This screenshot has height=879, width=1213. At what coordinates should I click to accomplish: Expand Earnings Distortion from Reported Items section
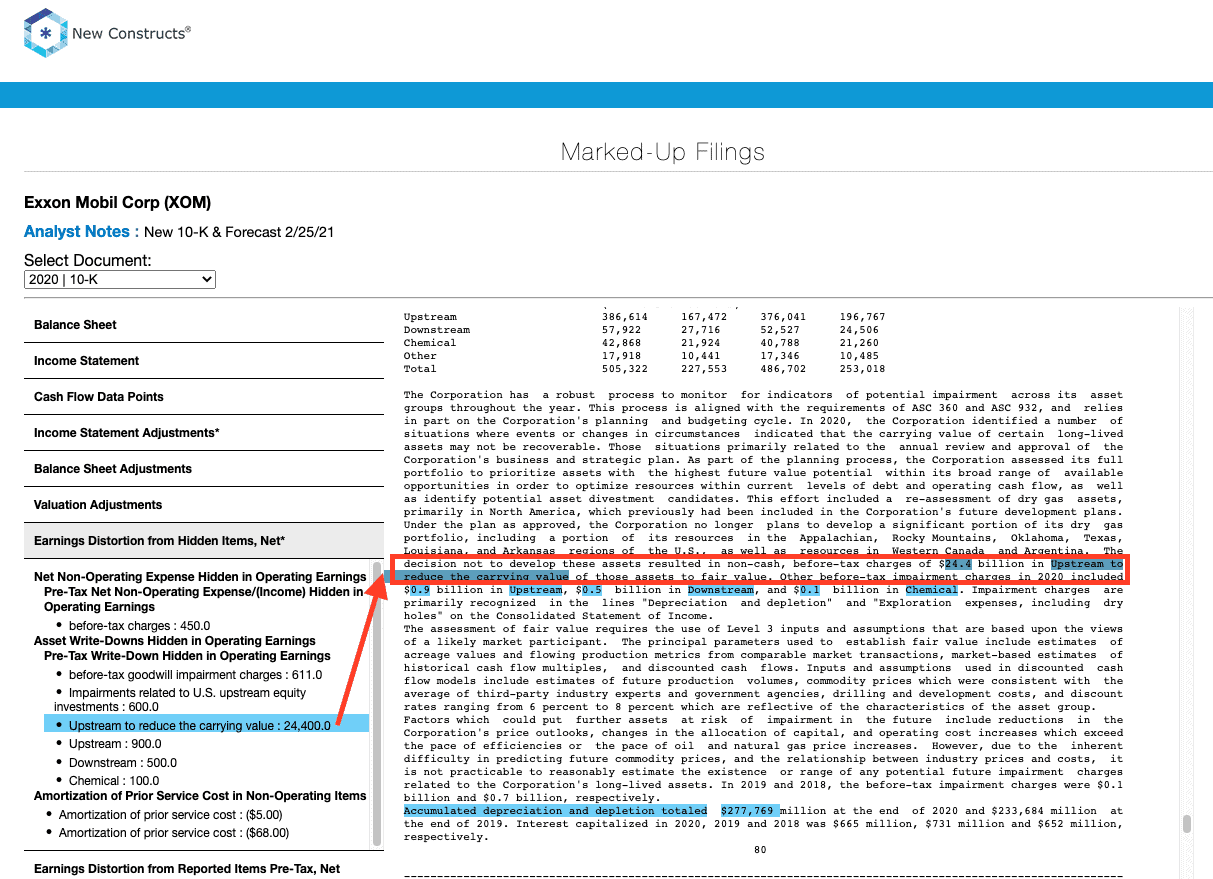(204, 869)
